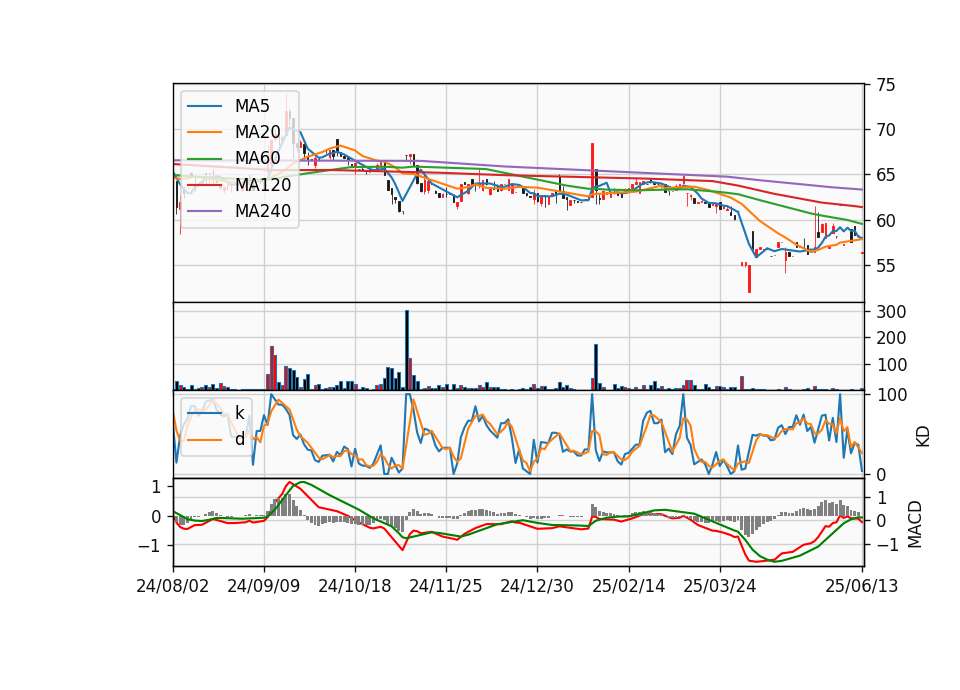
Task: Click the volume axis value 300
Action: point(891,312)
